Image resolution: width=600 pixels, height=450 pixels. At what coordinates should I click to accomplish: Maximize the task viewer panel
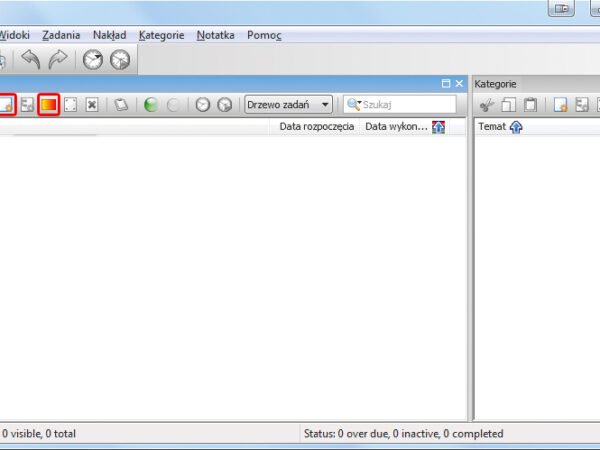446,84
